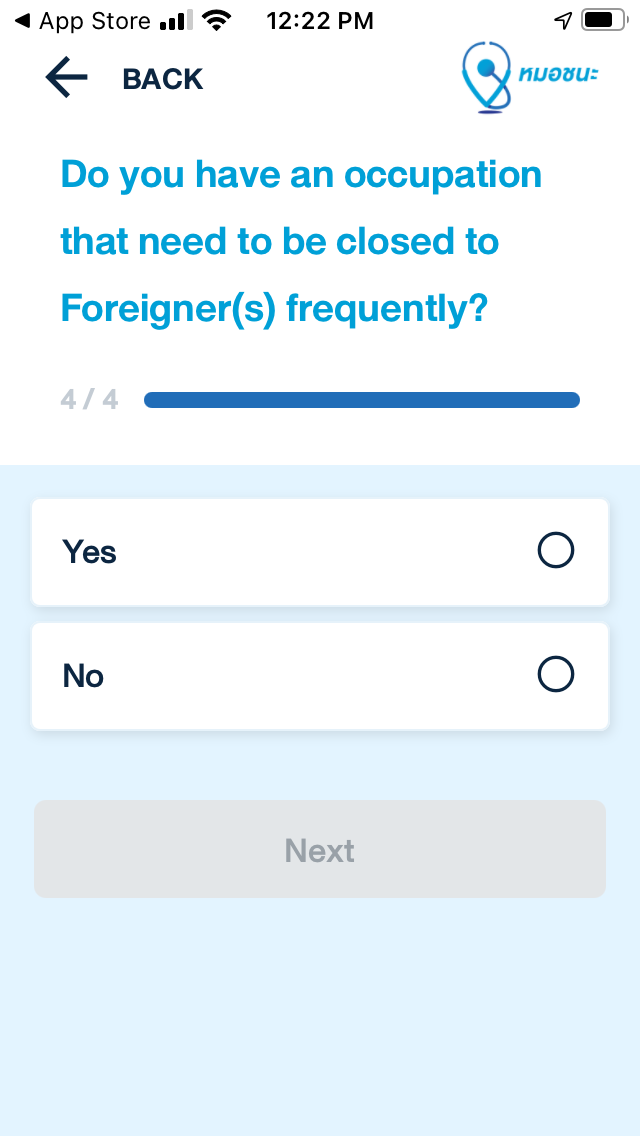The width and height of the screenshot is (640, 1136).
Task: Tap the battery indicator icon
Action: pyautogui.click(x=605, y=20)
